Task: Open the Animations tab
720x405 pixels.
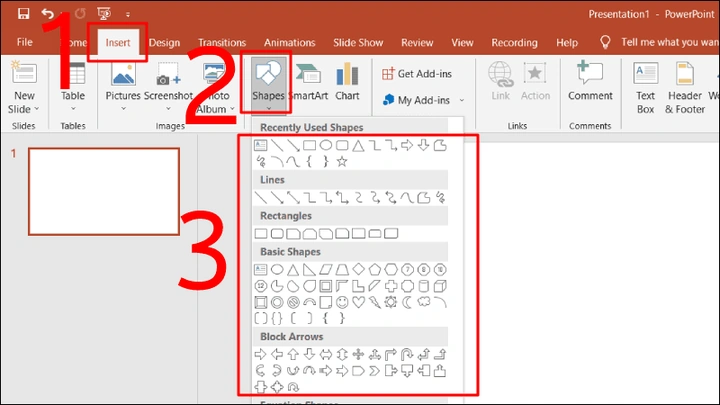Action: pos(289,43)
